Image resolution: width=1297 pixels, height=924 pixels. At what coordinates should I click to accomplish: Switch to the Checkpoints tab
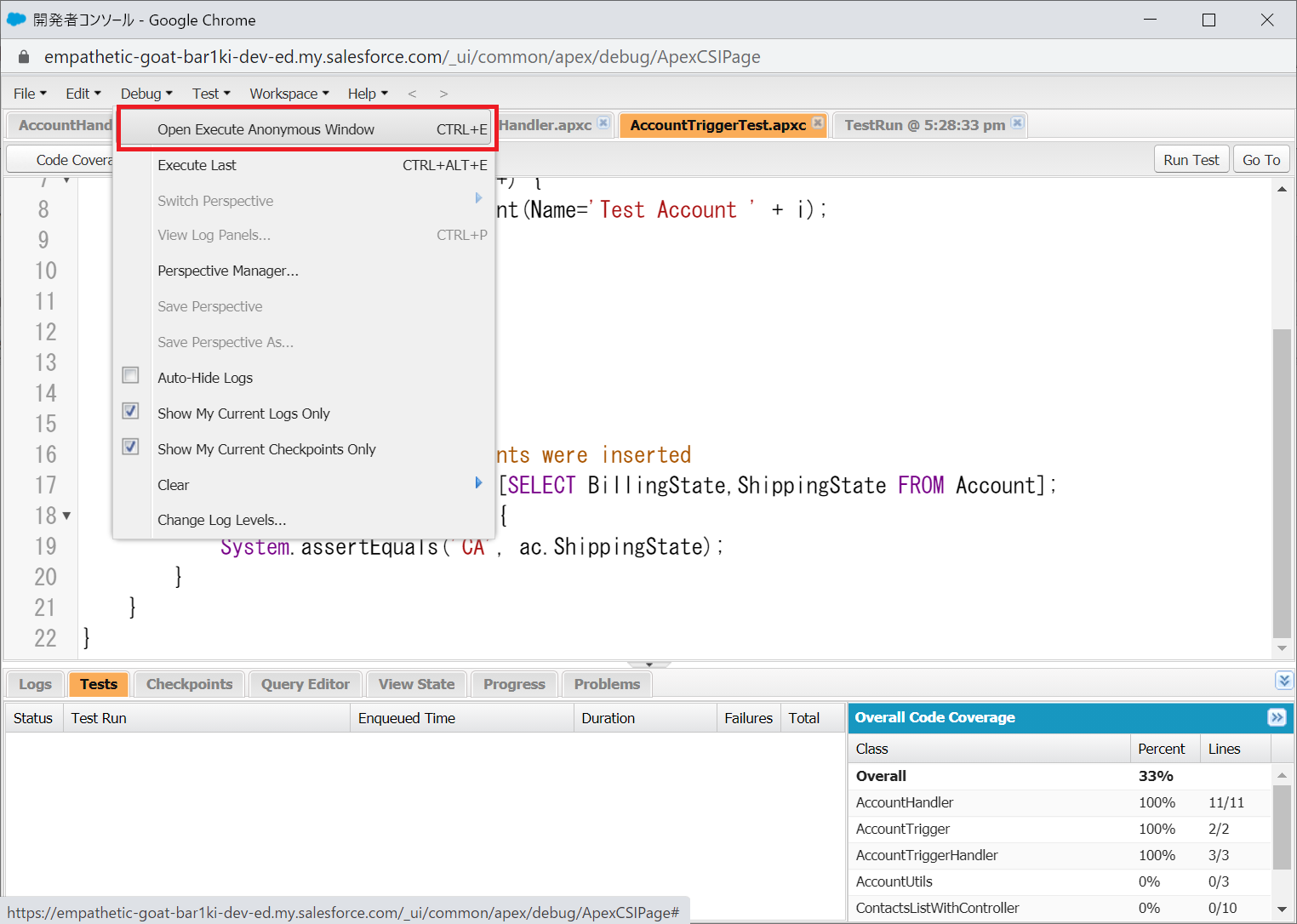tap(189, 684)
